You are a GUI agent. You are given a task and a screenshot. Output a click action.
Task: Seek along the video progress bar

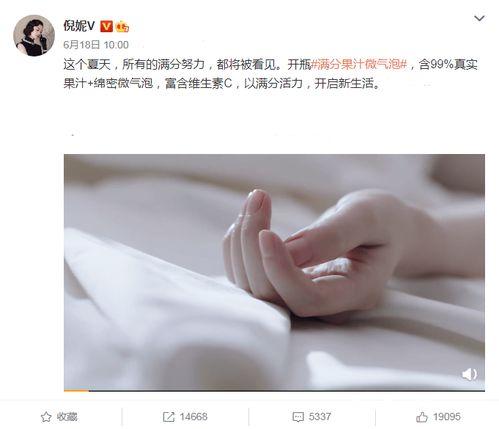point(274,390)
